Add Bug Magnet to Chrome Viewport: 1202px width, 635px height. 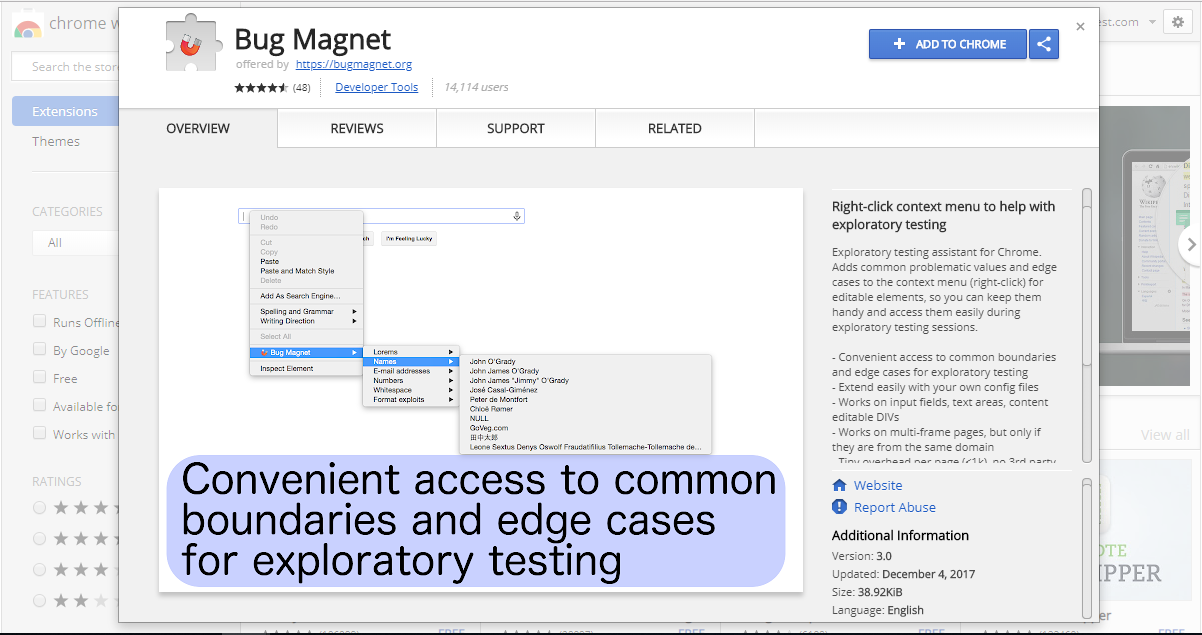[x=948, y=44]
